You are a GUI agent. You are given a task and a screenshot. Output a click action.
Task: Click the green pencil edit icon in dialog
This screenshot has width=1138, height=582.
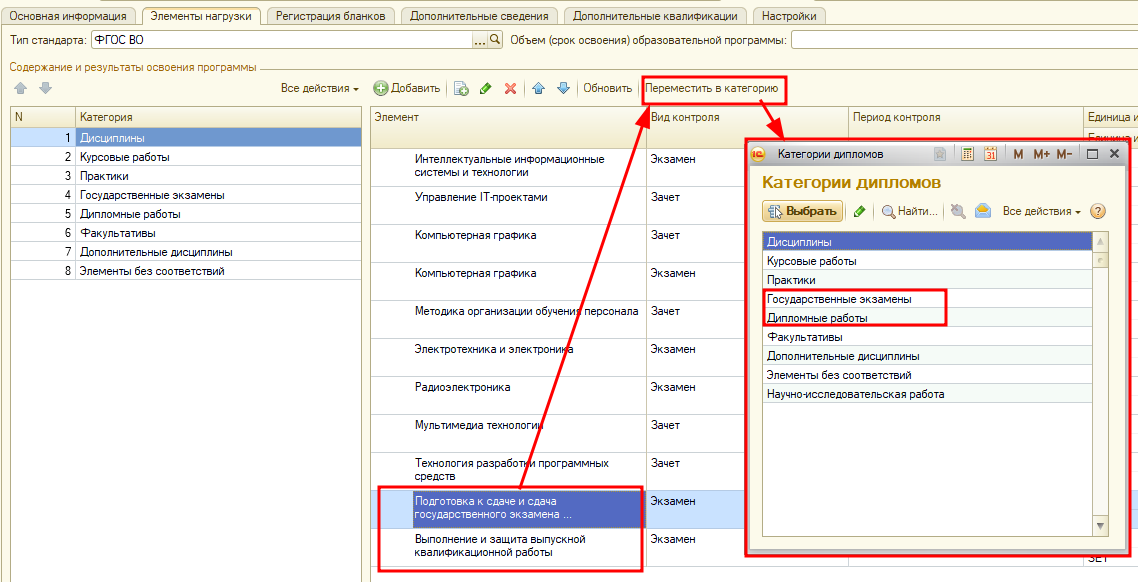coord(859,211)
